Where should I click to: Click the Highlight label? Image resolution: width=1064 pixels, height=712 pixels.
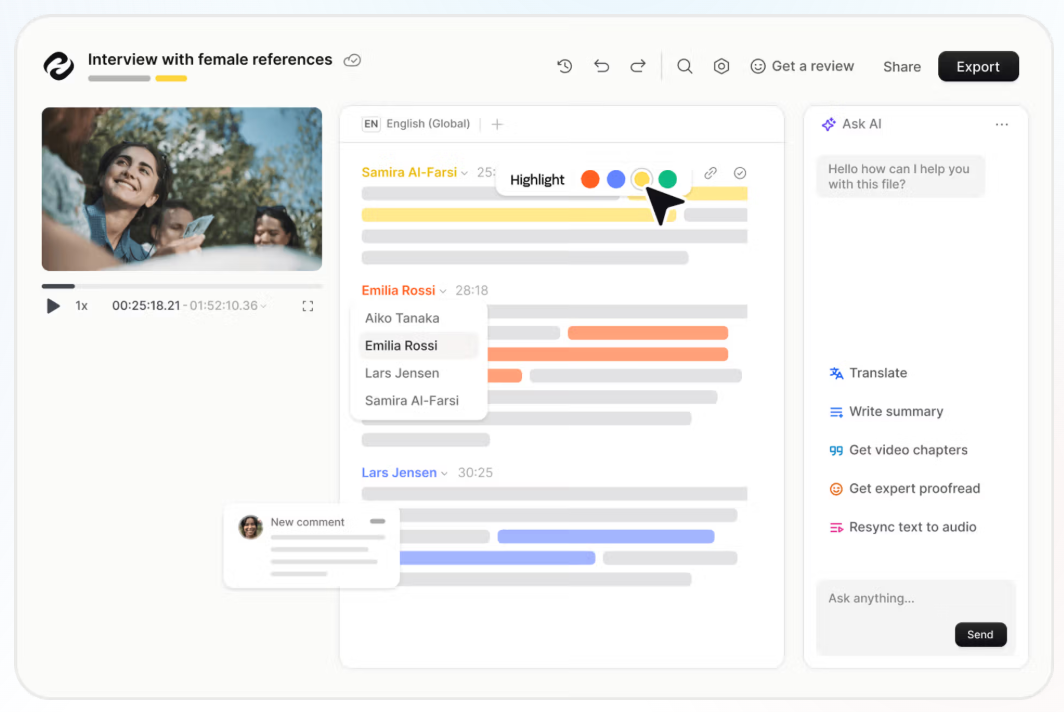(x=537, y=179)
